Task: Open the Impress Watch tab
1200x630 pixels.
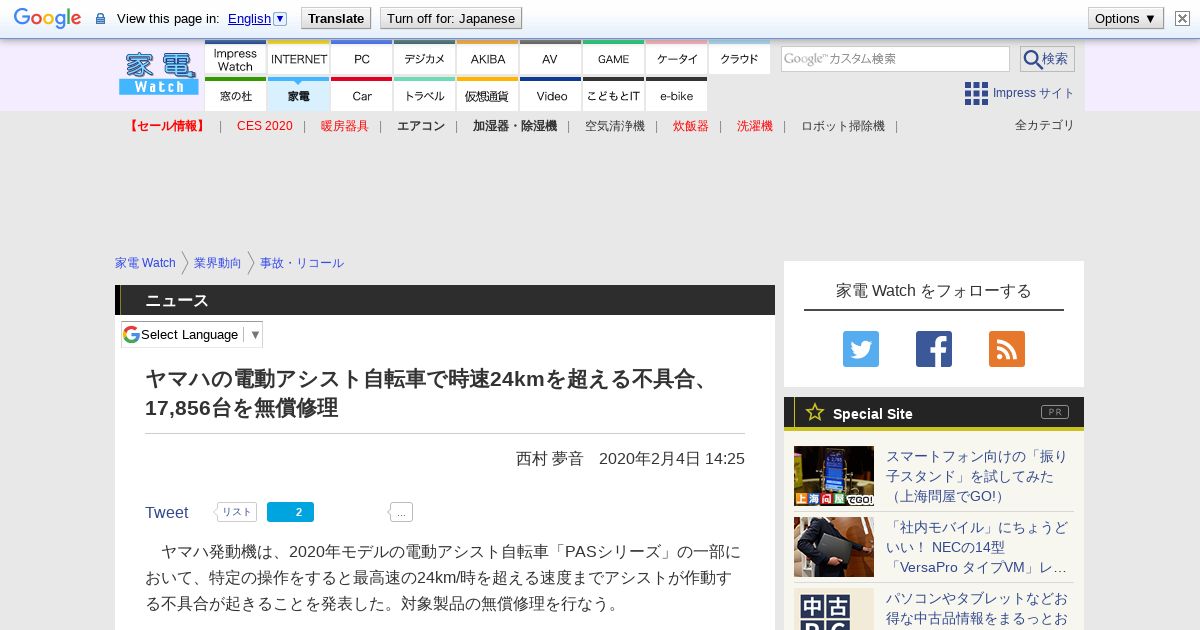Action: [235, 59]
